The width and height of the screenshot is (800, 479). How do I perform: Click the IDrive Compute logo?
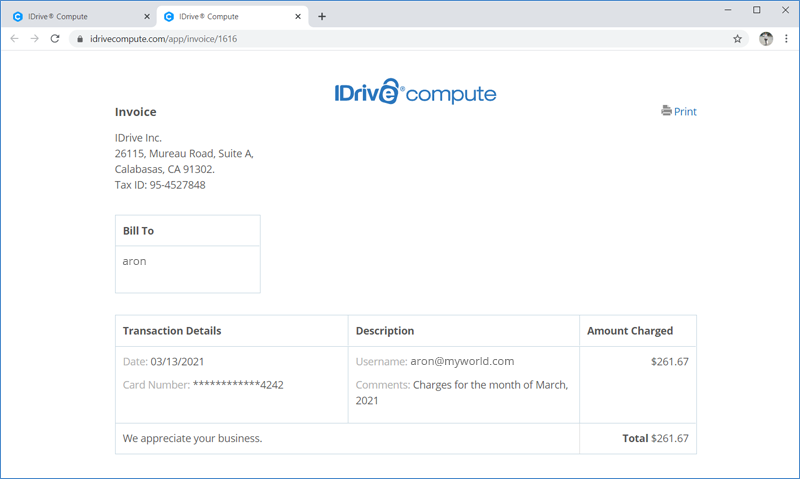[415, 92]
